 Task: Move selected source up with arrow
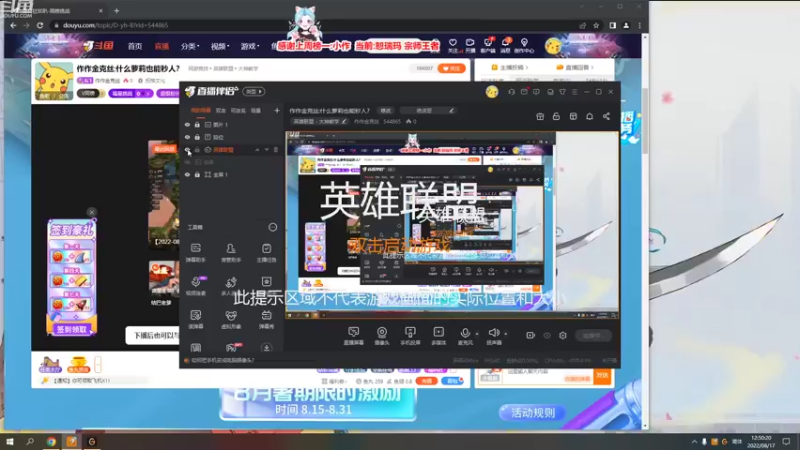(257, 149)
